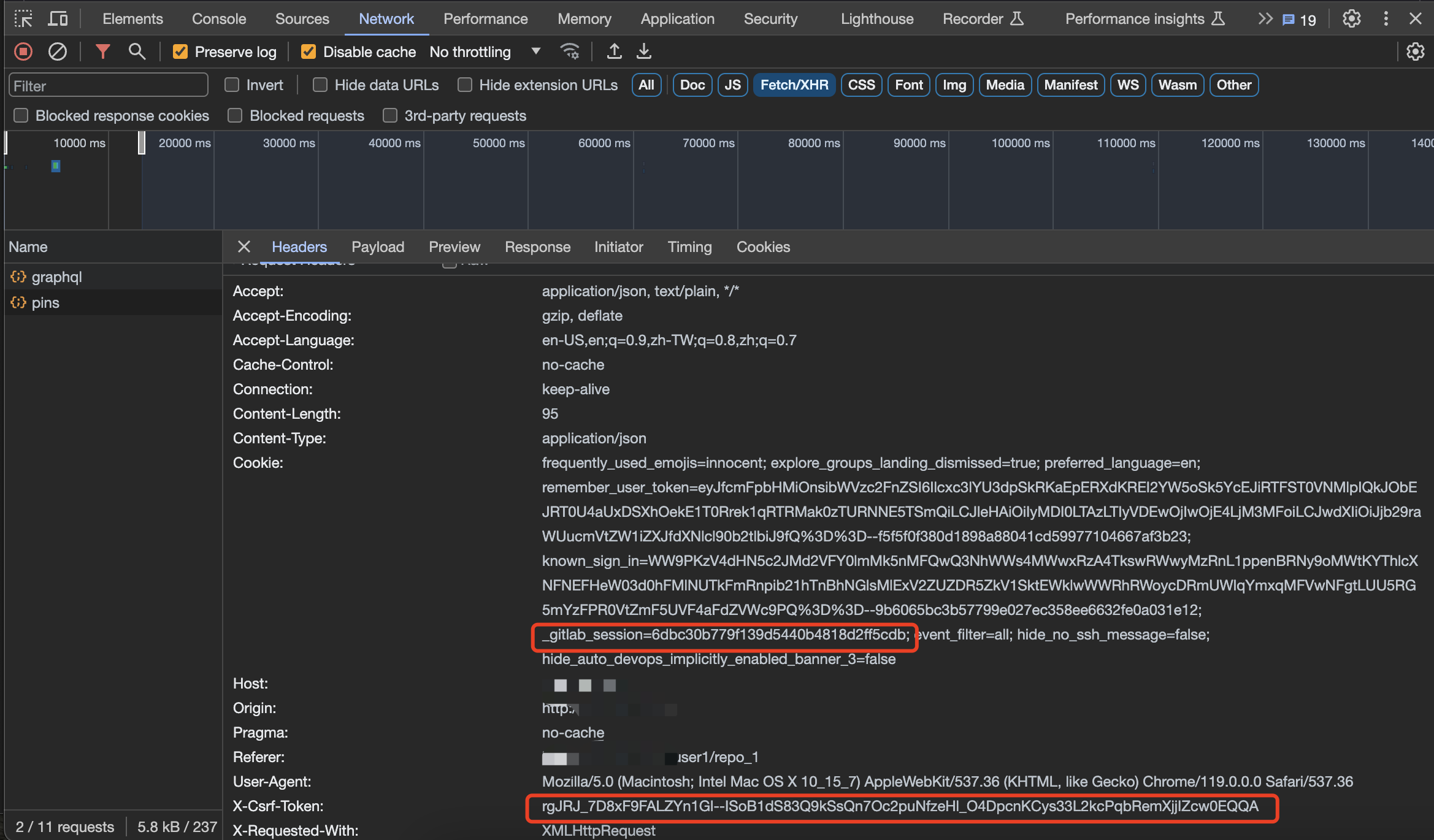1434x840 pixels.
Task: Toggle the filter funnel icon
Action: [102, 52]
